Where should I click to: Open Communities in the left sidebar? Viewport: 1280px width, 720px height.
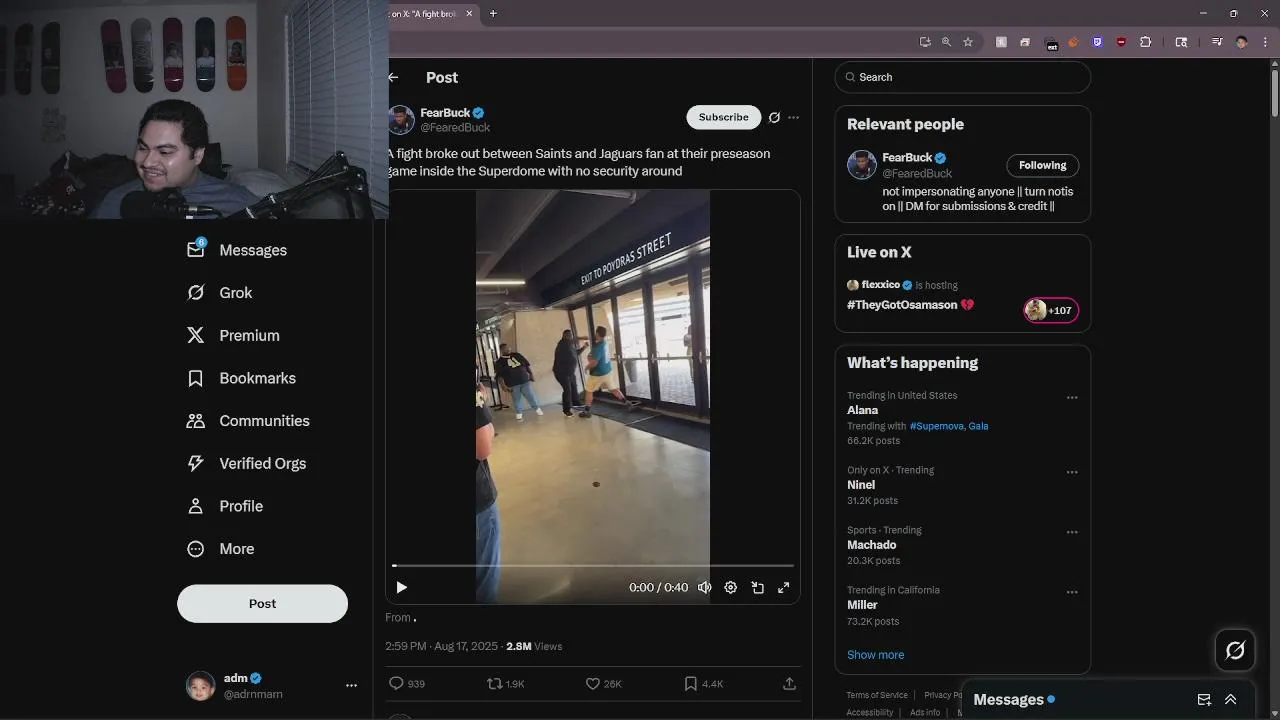[248, 421]
